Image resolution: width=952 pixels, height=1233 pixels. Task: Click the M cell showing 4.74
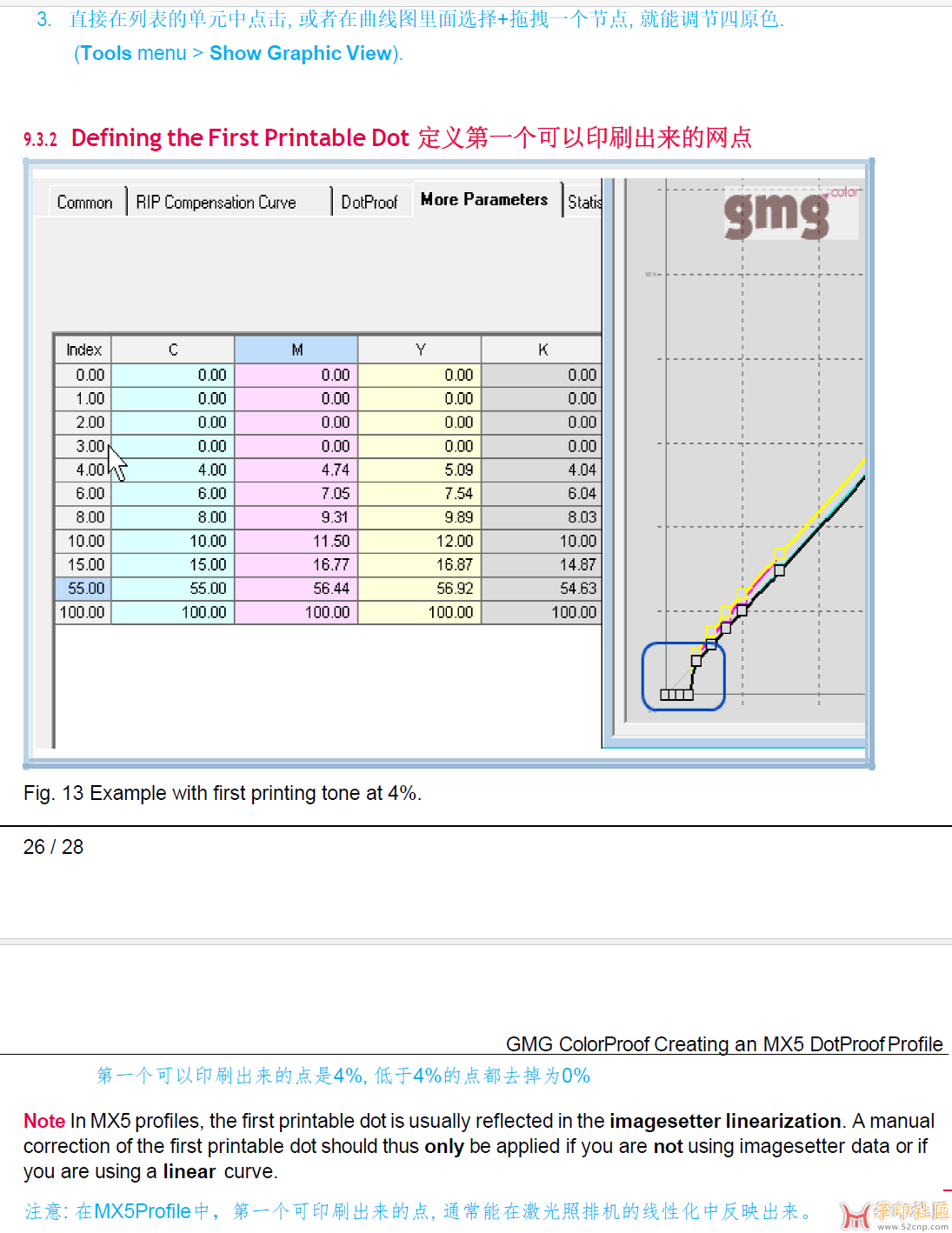[x=296, y=470]
